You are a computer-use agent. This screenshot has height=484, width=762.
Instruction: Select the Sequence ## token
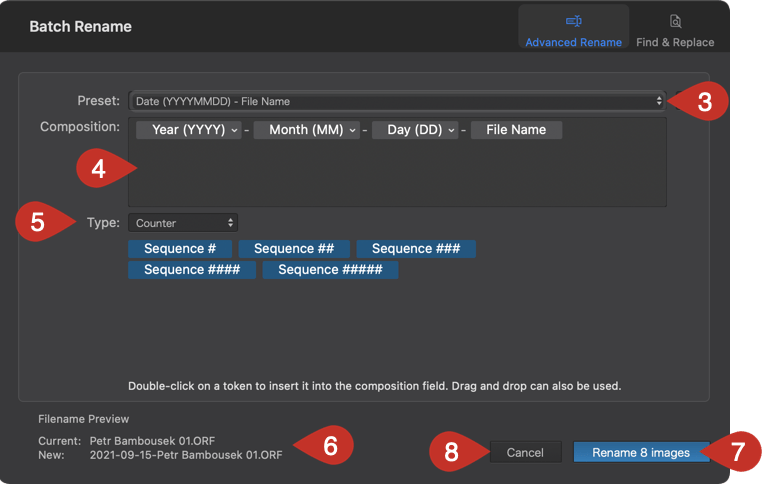tap(294, 249)
